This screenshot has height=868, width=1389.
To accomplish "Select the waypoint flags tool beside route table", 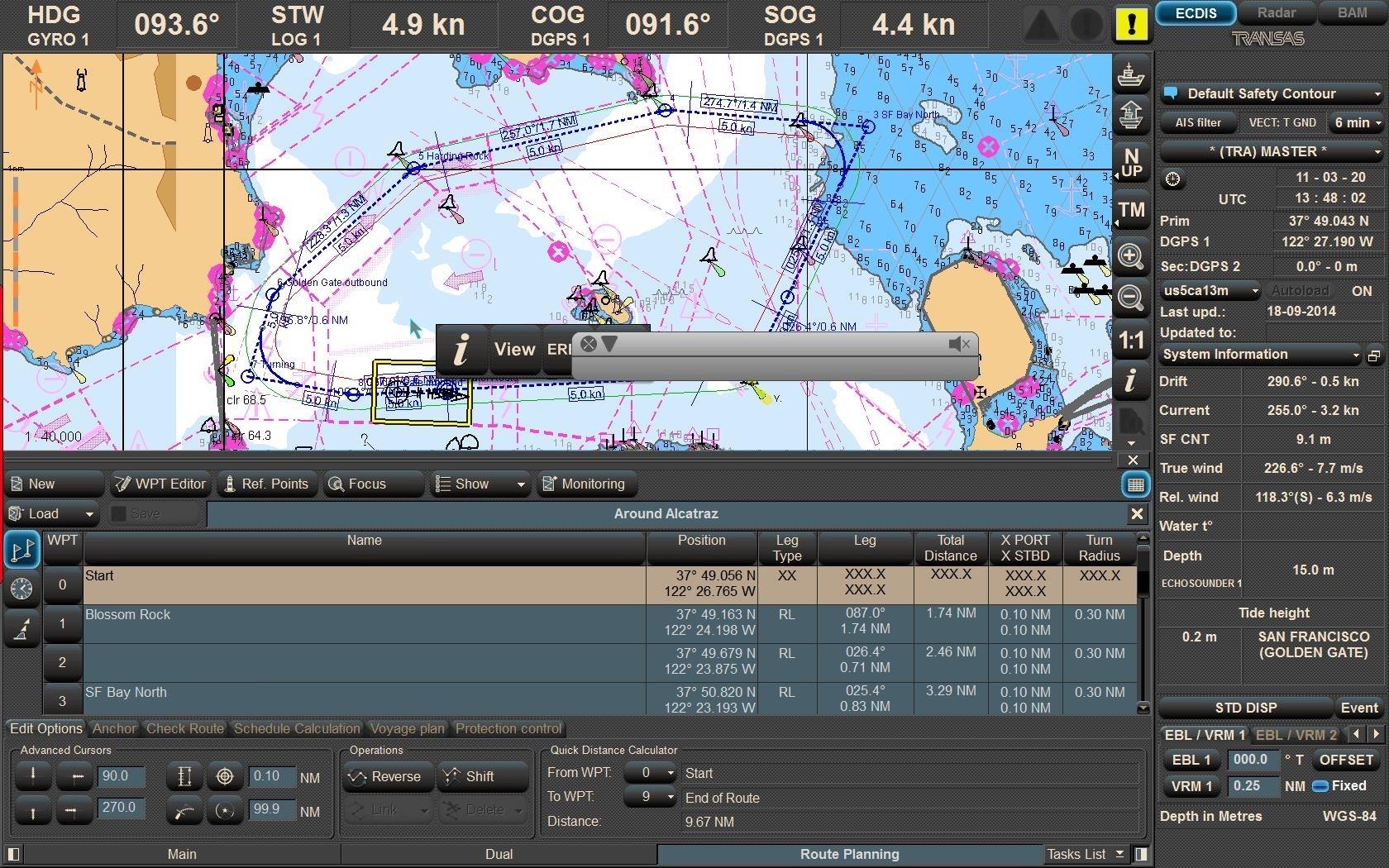I will tap(21, 549).
